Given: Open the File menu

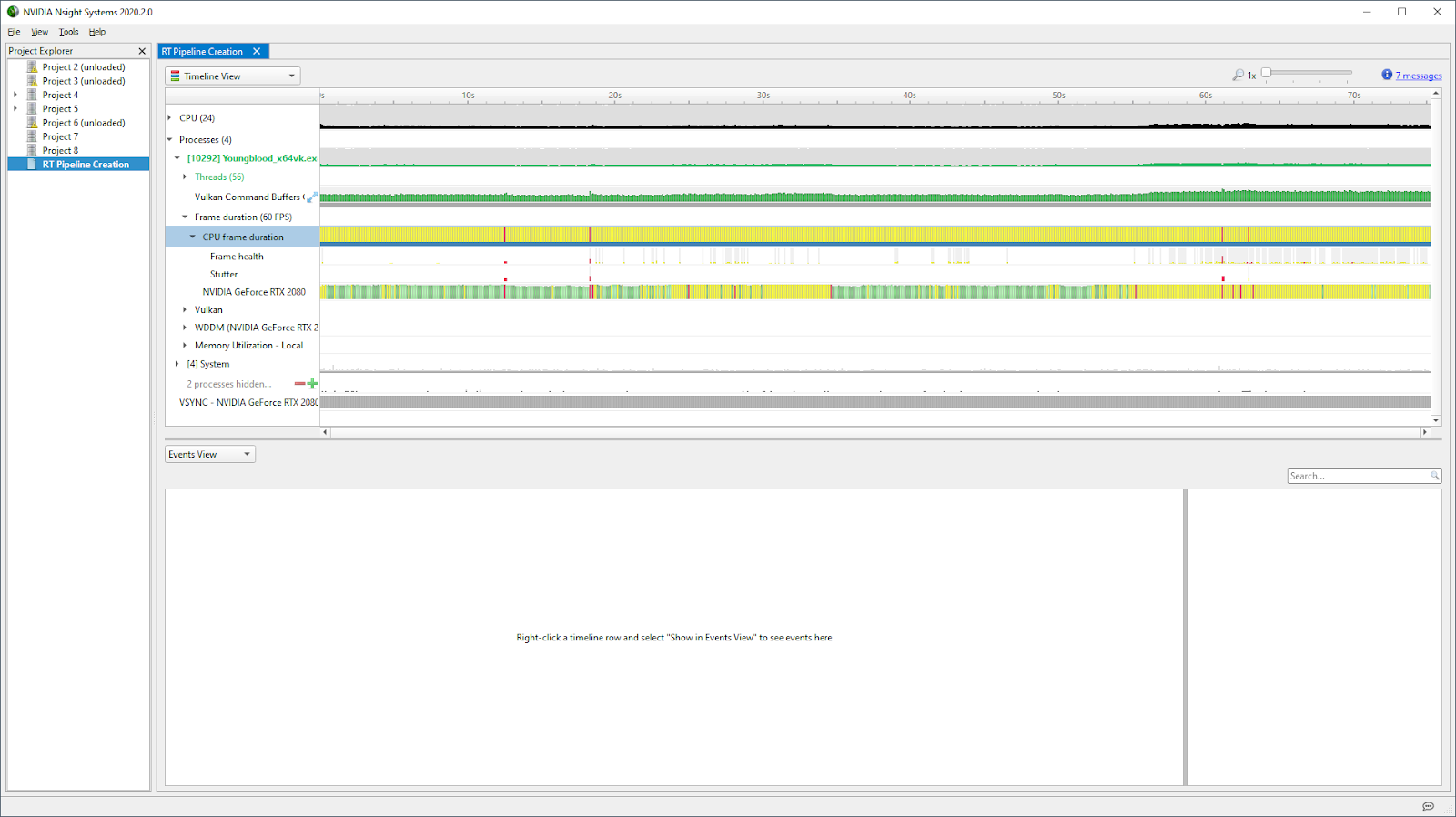Looking at the screenshot, I should click(14, 32).
